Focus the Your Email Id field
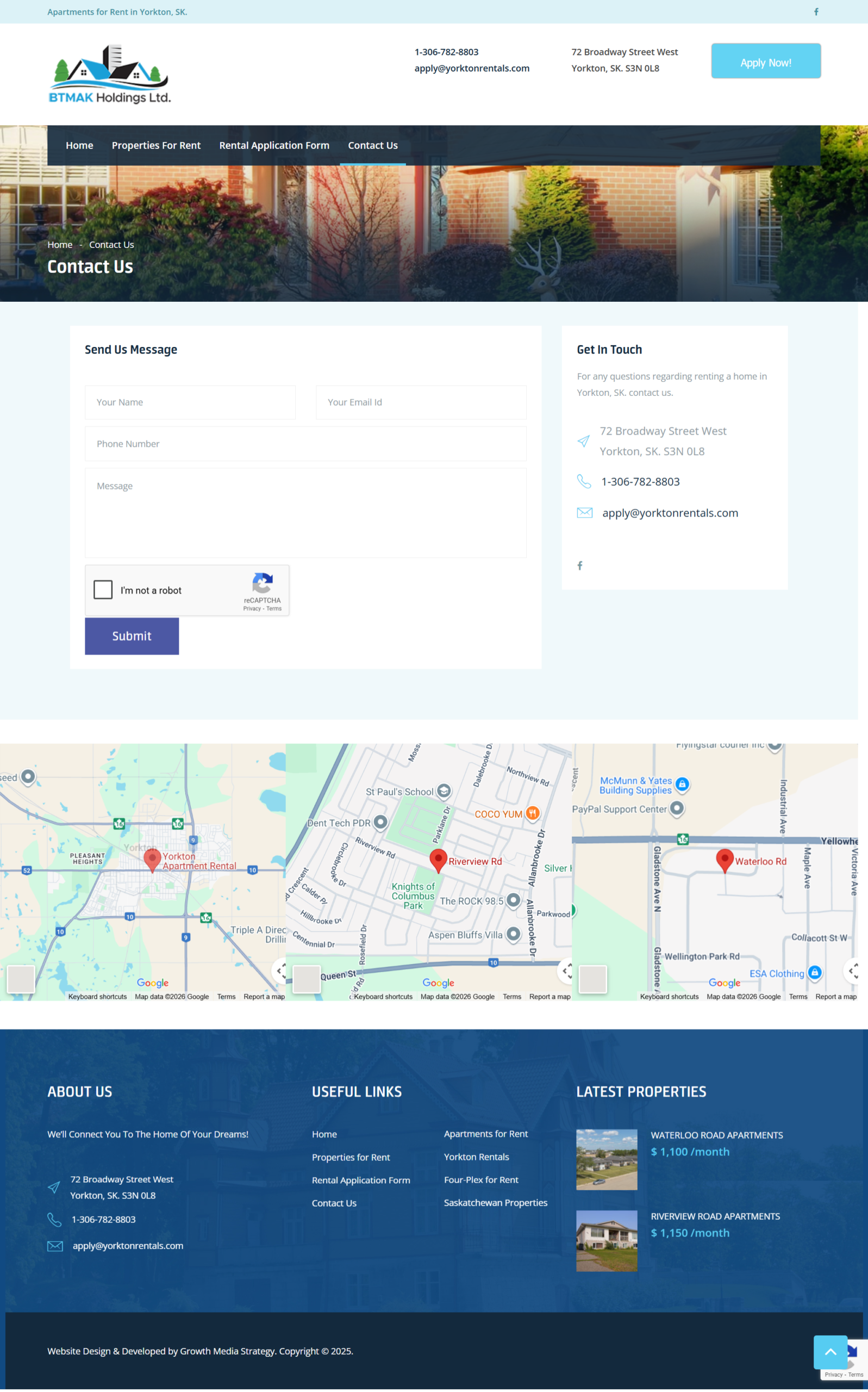This screenshot has height=1392, width=868. coord(420,402)
